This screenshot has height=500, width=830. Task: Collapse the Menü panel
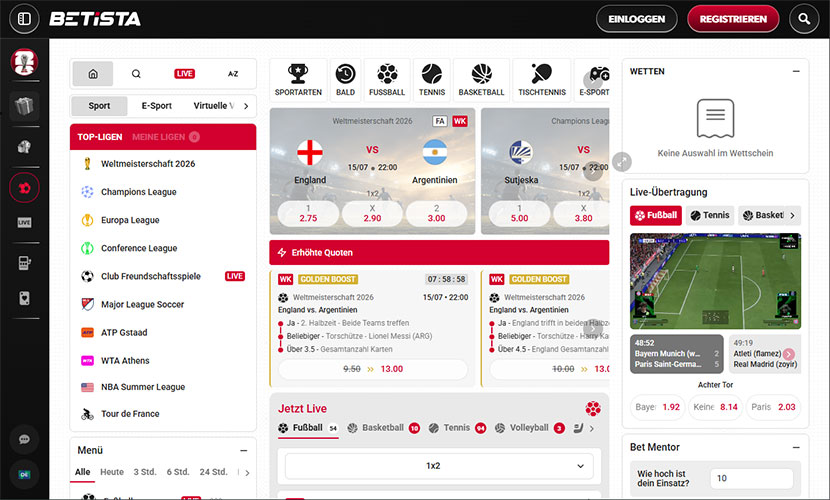[243, 451]
